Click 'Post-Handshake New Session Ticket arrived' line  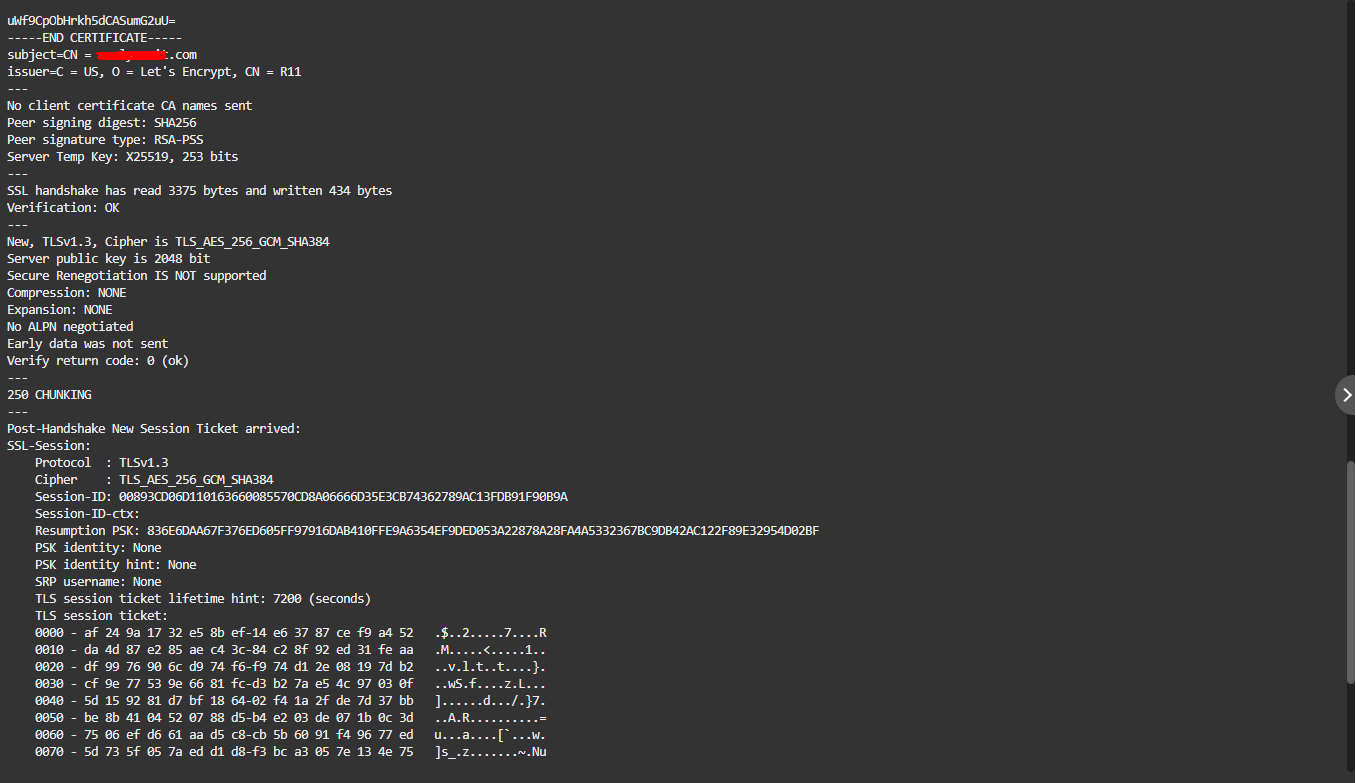click(153, 428)
